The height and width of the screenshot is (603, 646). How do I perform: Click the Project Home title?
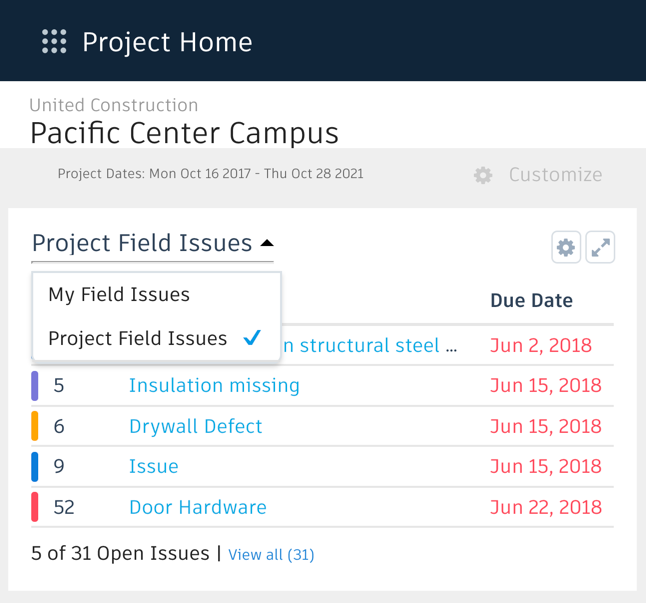pos(167,42)
